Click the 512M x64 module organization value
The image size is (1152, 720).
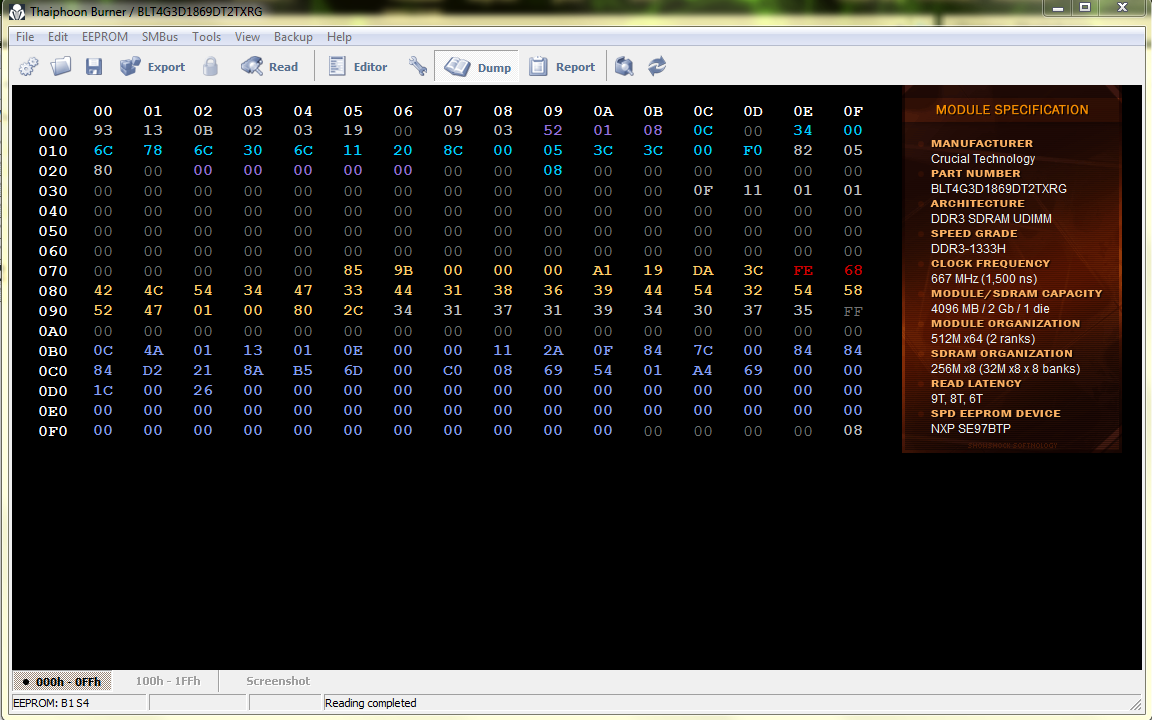click(x=983, y=339)
